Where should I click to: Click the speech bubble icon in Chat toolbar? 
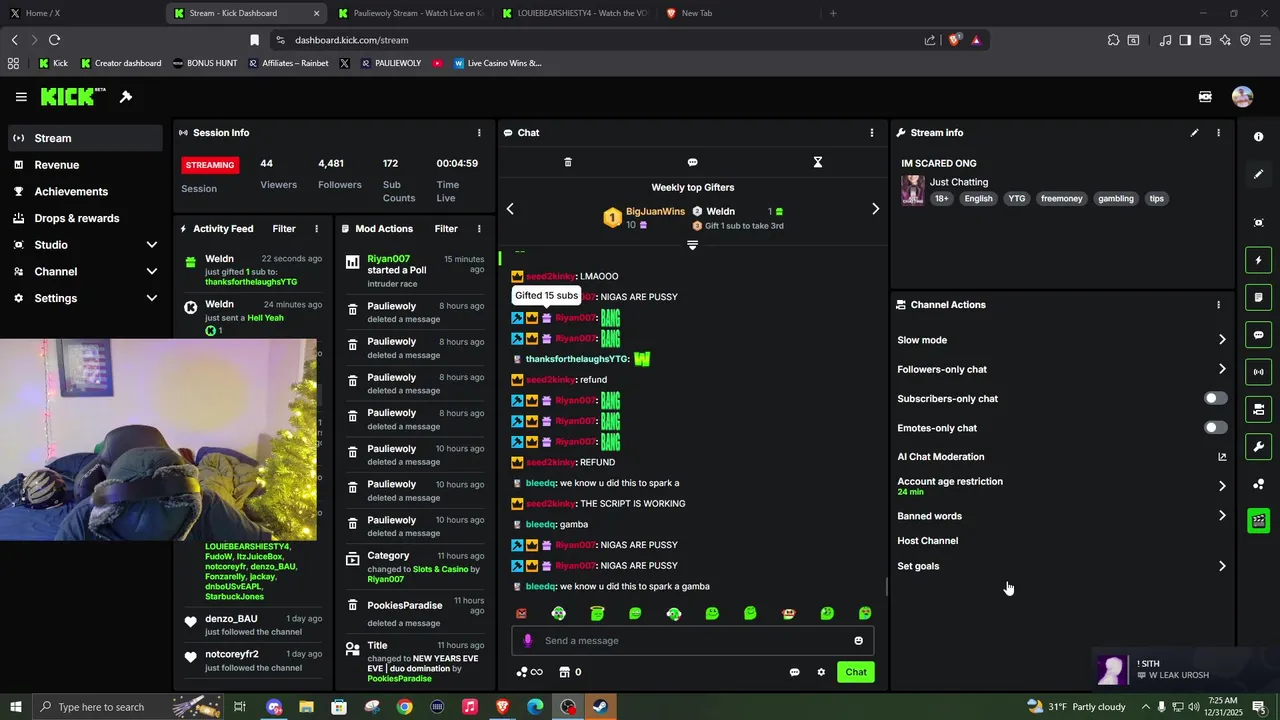click(x=692, y=162)
